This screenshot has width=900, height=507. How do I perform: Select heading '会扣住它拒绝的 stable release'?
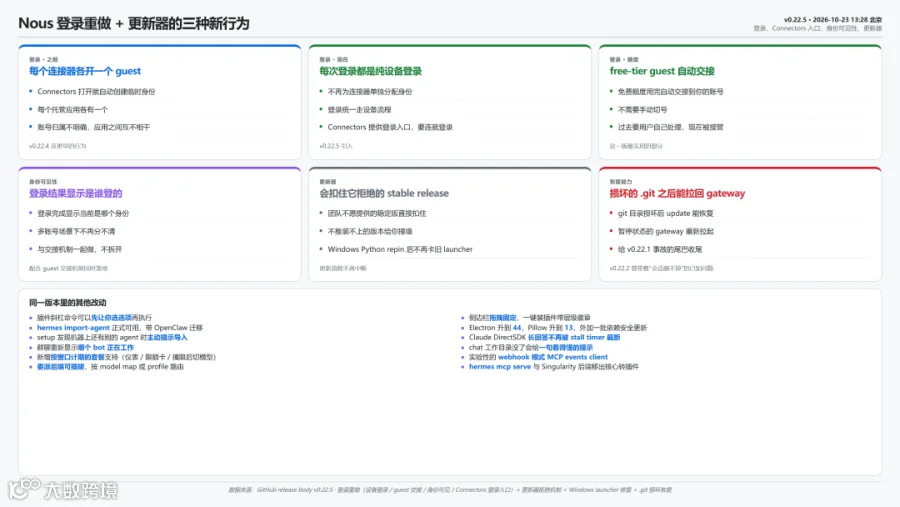pyautogui.click(x=384, y=193)
